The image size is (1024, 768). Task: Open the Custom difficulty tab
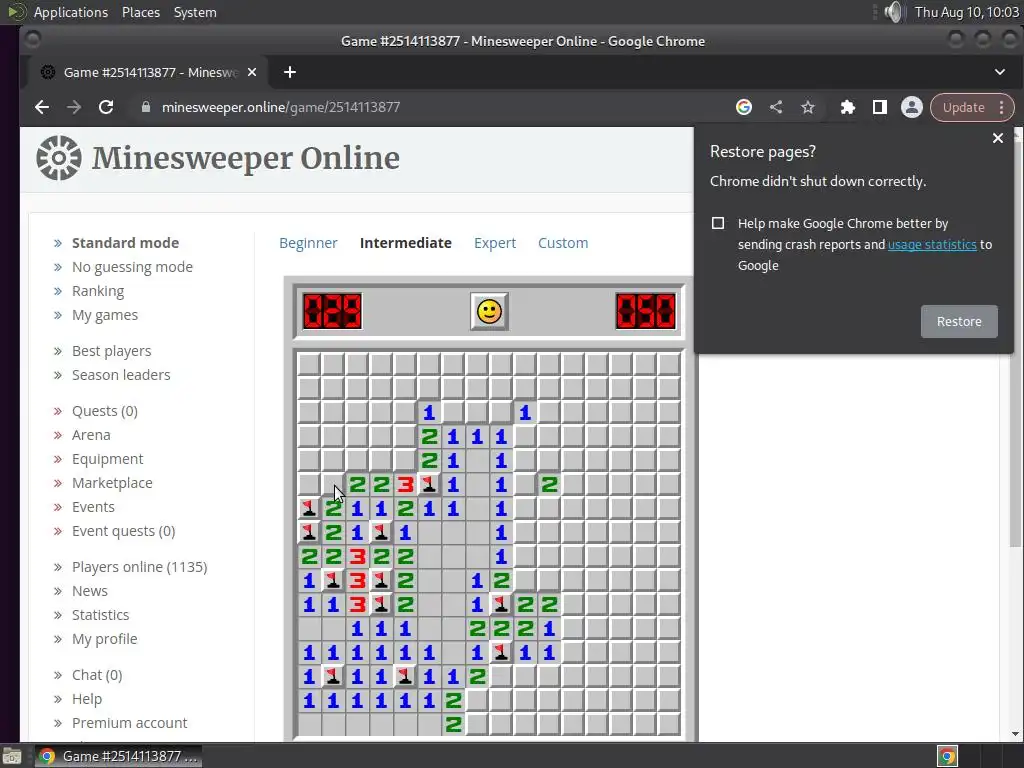563,243
